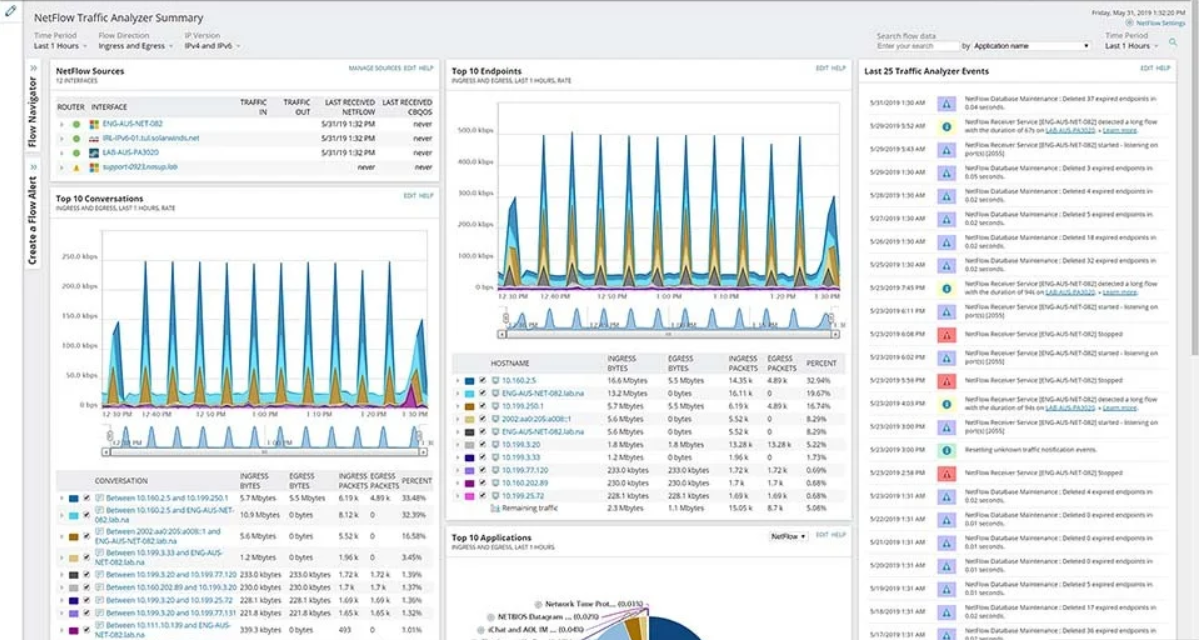Click the green info icon for the 5/29/2019 5:52 AM event
The image size is (1199, 640).
[946, 126]
